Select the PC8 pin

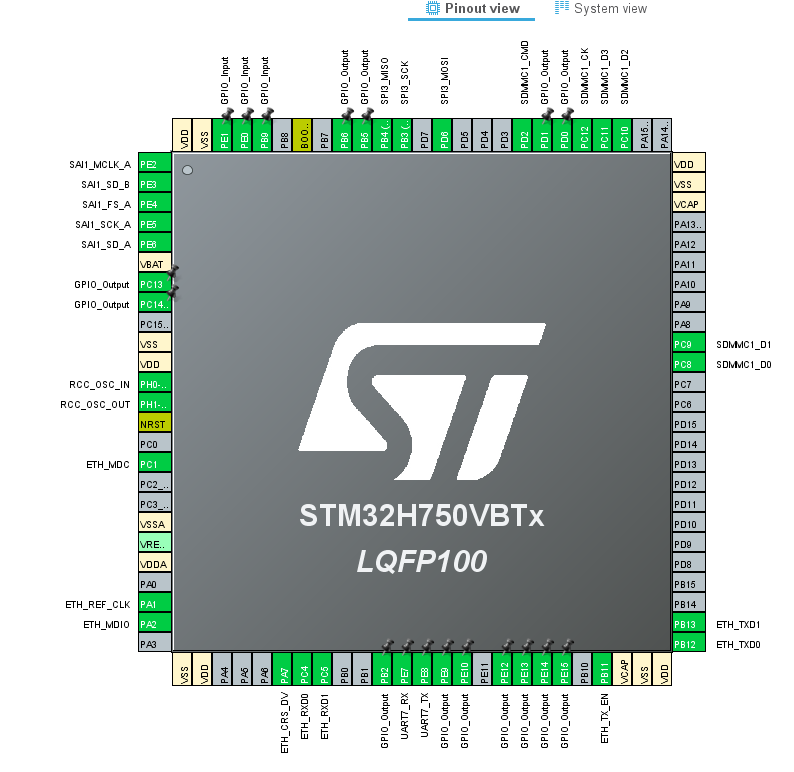pyautogui.click(x=689, y=364)
